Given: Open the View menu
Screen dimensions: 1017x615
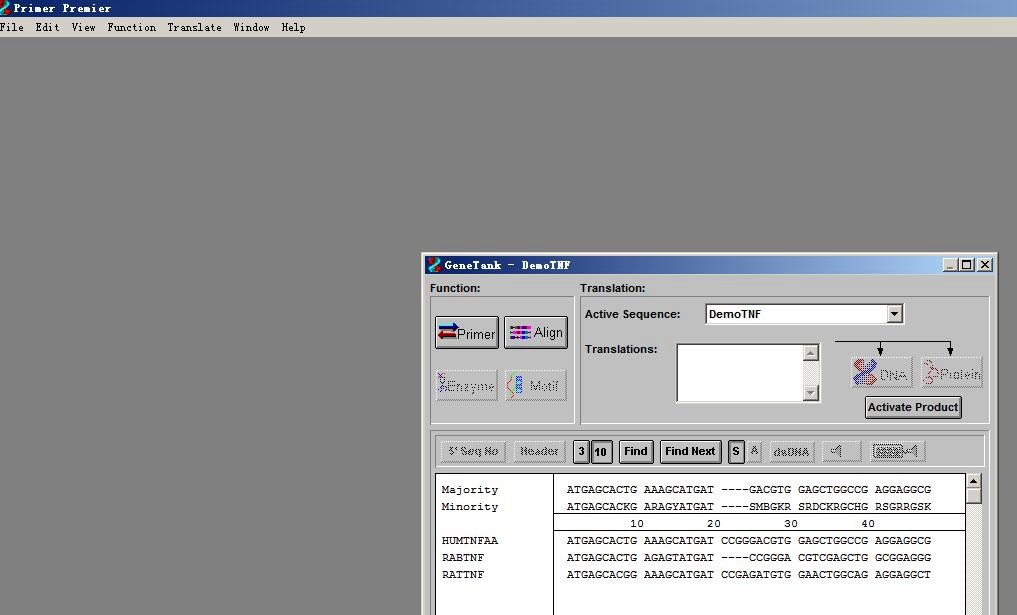Looking at the screenshot, I should click(x=84, y=27).
